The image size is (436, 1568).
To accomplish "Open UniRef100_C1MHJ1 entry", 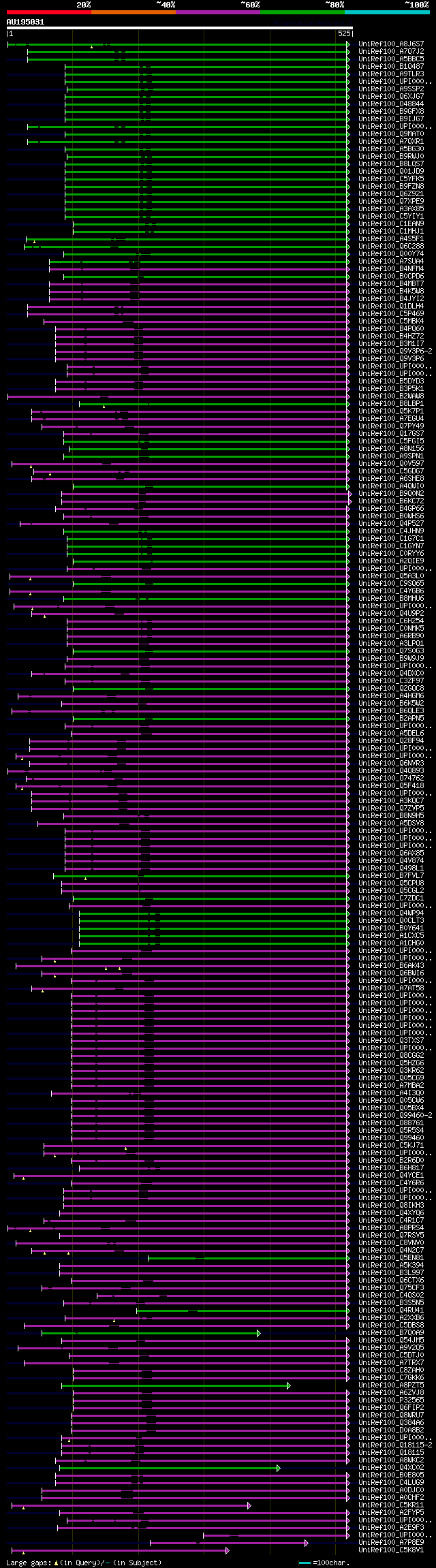I will pos(391,232).
